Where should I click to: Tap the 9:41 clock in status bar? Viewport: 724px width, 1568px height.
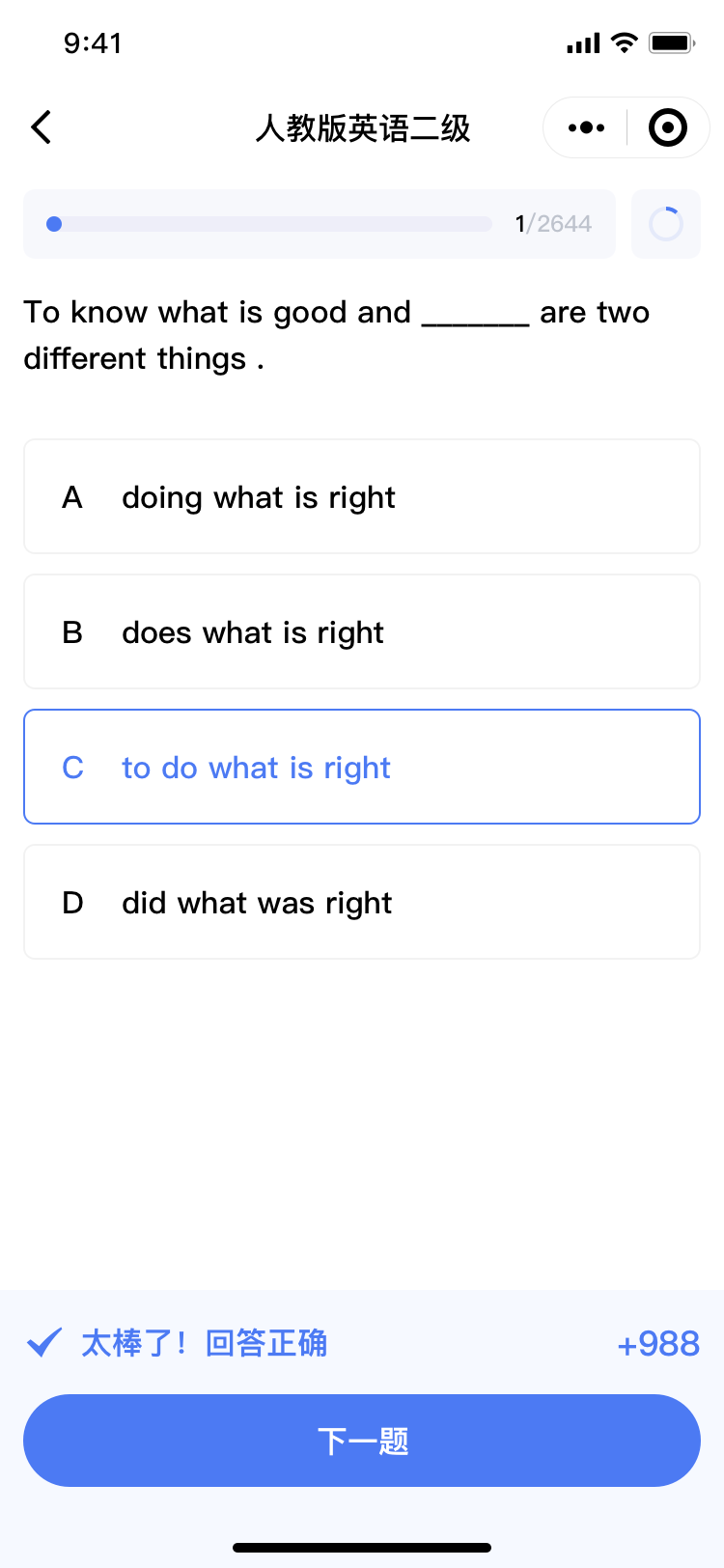click(x=93, y=42)
